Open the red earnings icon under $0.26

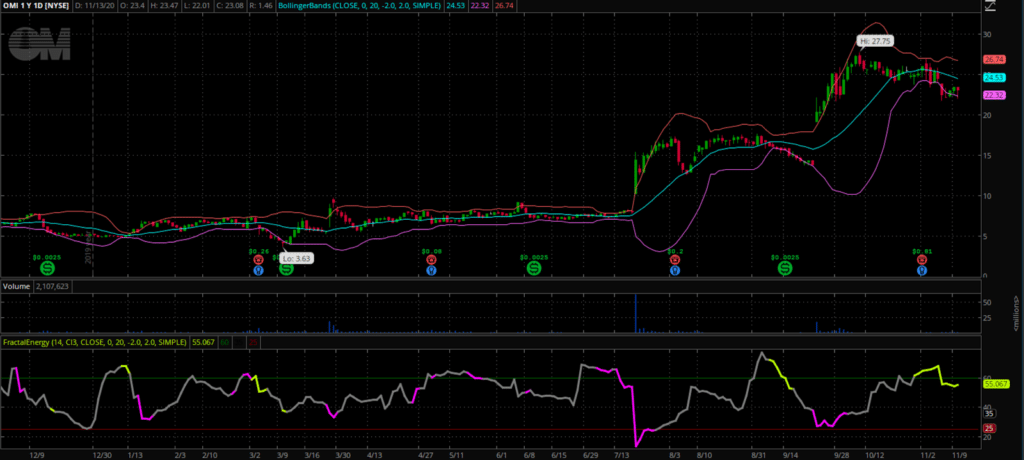(x=259, y=259)
